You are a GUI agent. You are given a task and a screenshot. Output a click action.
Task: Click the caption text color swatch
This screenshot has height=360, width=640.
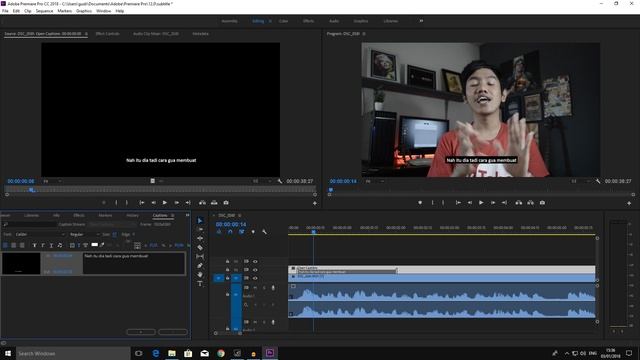(x=95, y=245)
